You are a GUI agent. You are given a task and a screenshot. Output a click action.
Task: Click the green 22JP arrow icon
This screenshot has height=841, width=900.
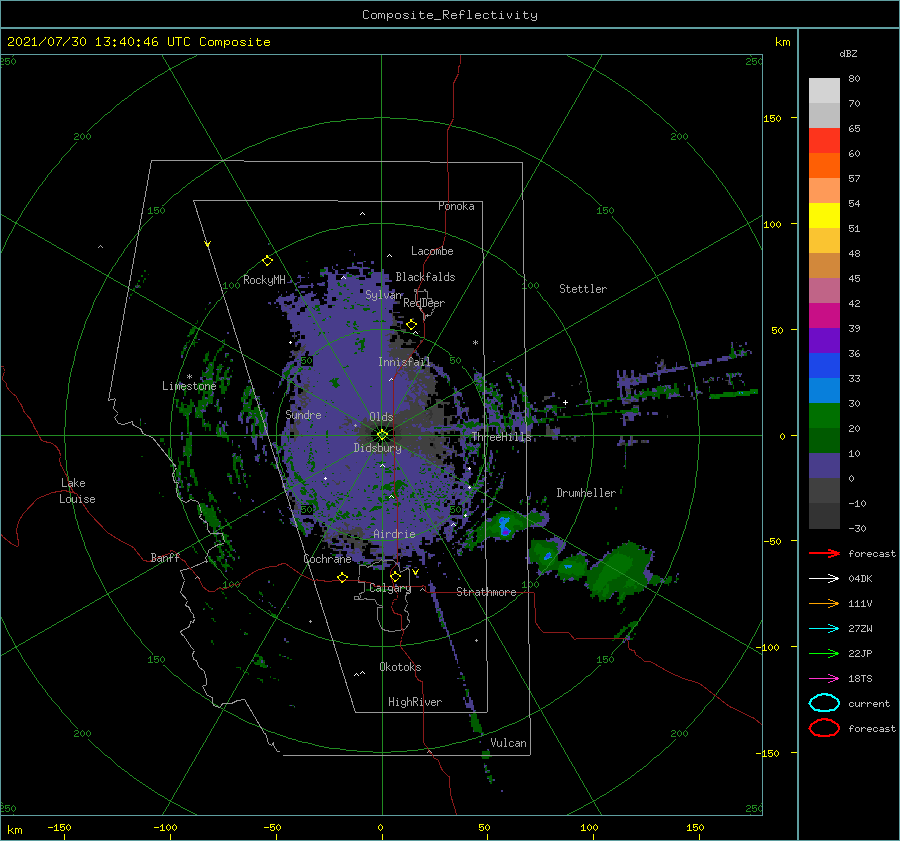(824, 653)
